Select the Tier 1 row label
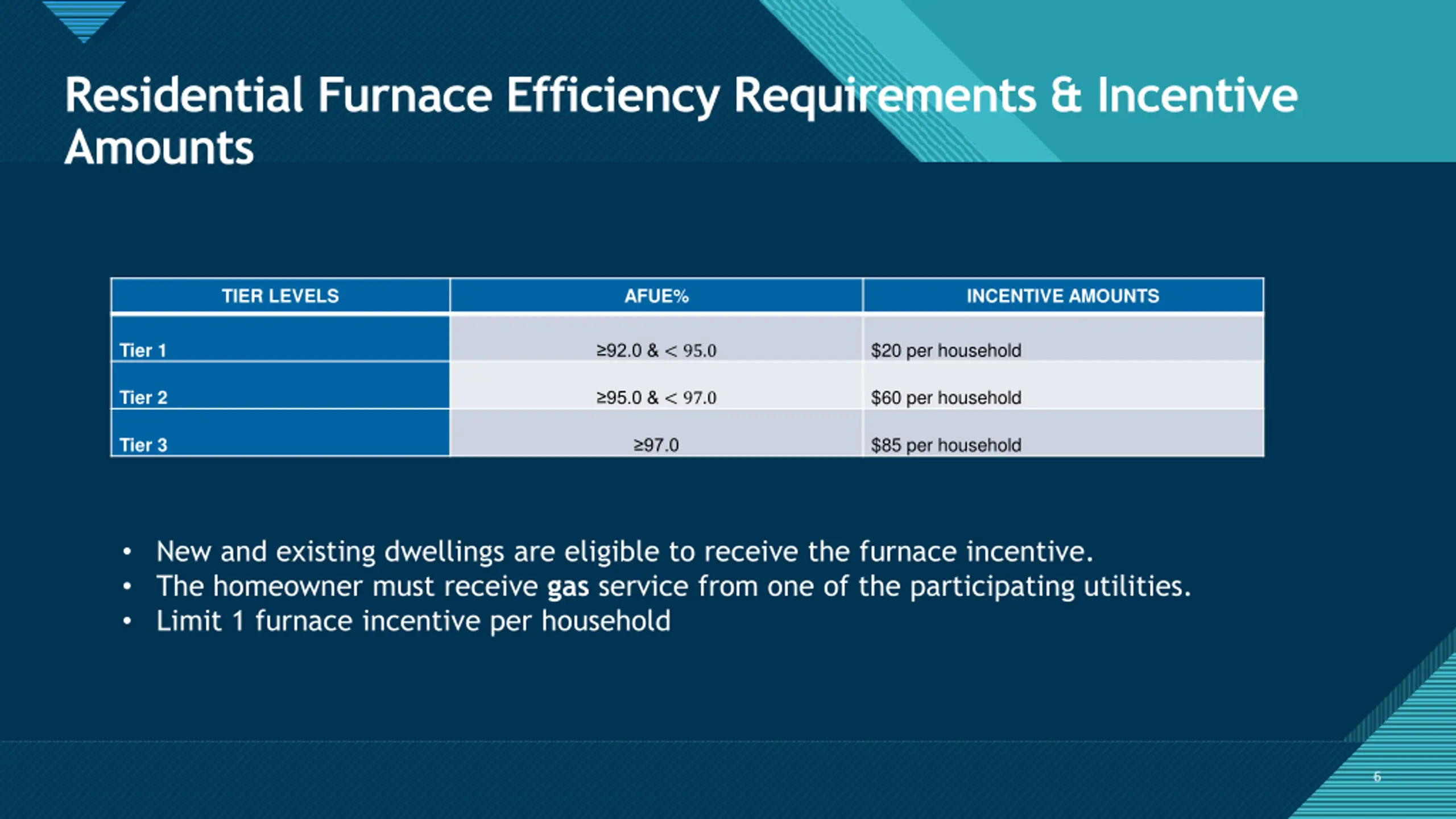Image resolution: width=1456 pixels, height=819 pixels. (280, 339)
